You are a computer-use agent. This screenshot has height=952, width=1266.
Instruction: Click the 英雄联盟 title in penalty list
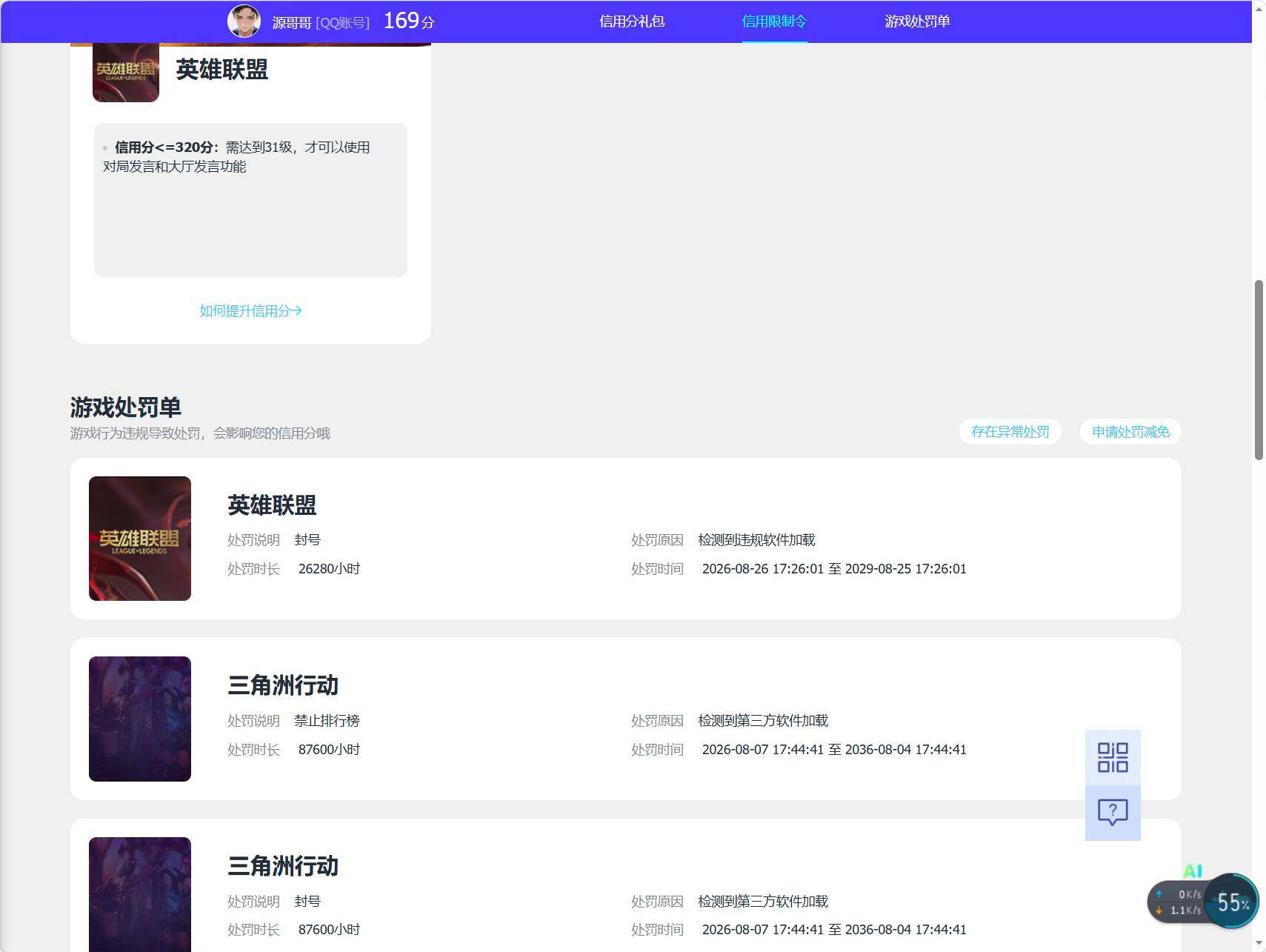(272, 505)
